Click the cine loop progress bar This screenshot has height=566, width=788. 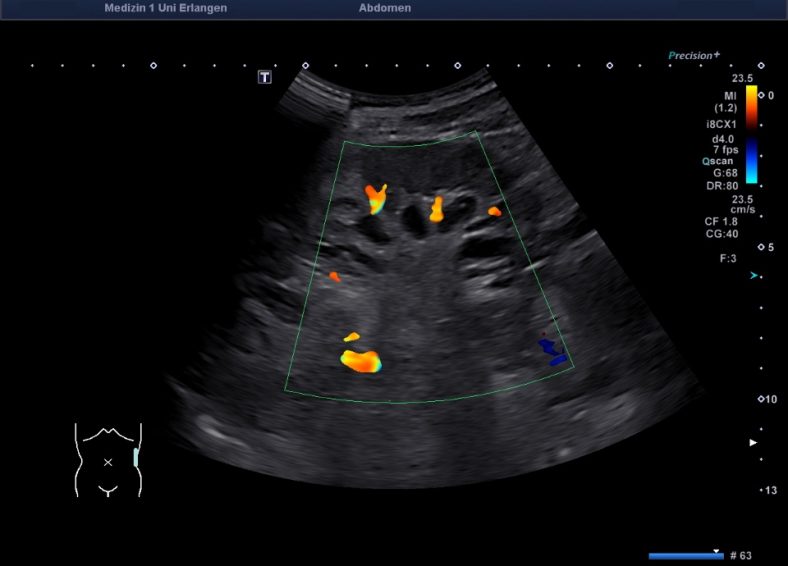(x=686, y=555)
